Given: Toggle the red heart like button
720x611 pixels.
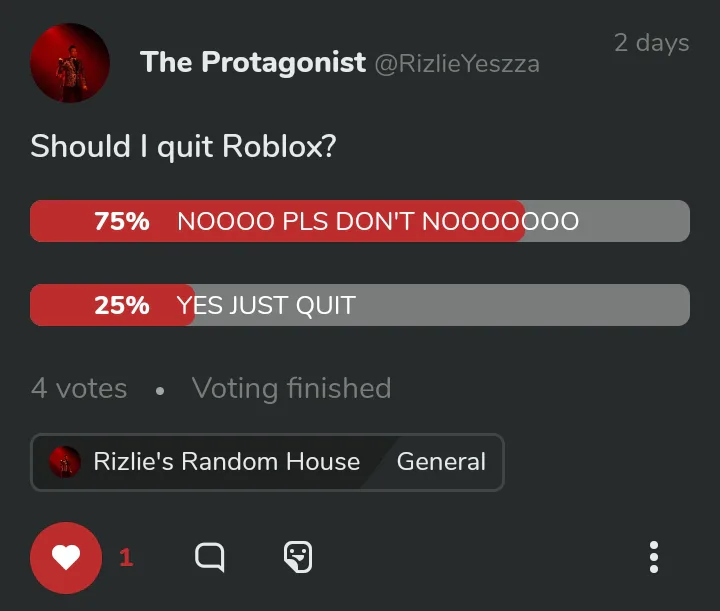Looking at the screenshot, I should tap(66, 557).
